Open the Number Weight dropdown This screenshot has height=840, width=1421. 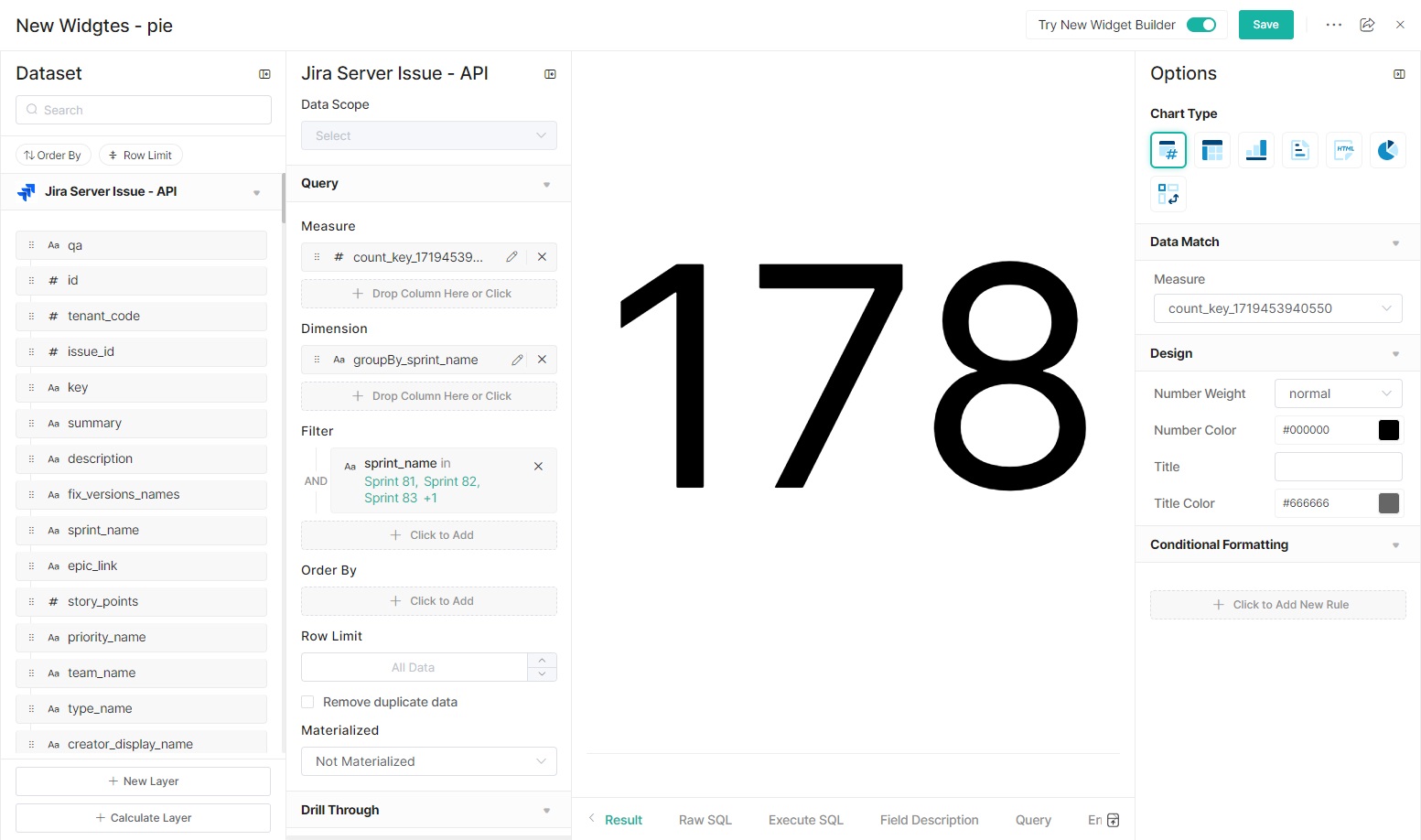click(x=1338, y=393)
